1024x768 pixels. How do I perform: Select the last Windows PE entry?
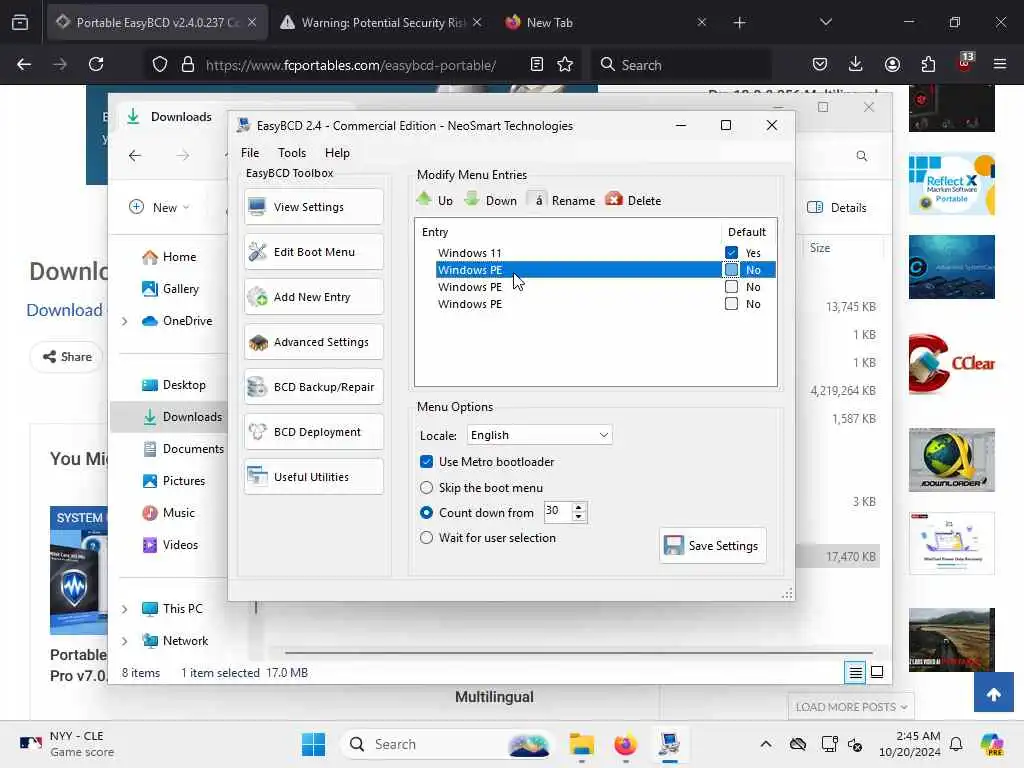470,304
